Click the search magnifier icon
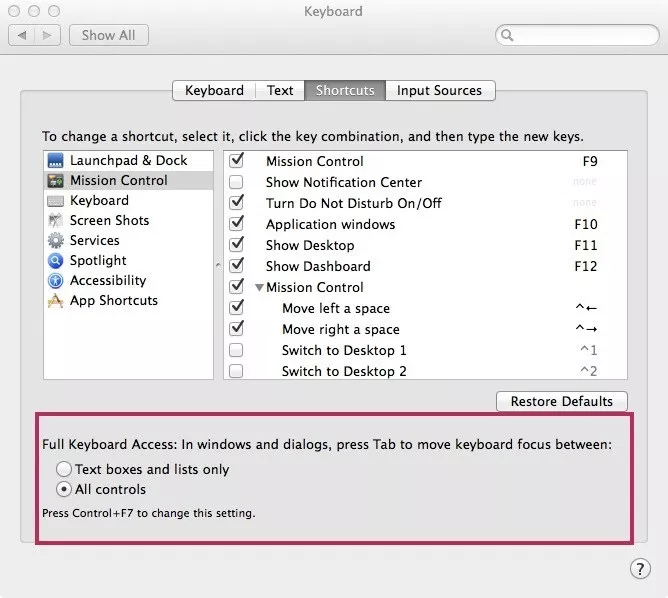The width and height of the screenshot is (668, 598). click(507, 35)
